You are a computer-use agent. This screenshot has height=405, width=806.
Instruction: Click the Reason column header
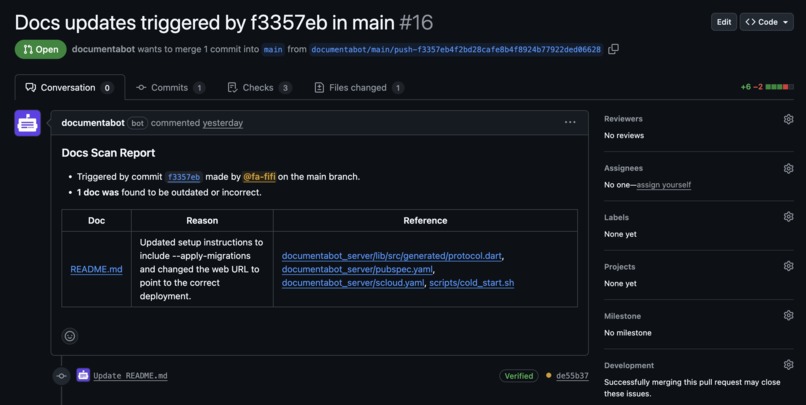(x=202, y=220)
